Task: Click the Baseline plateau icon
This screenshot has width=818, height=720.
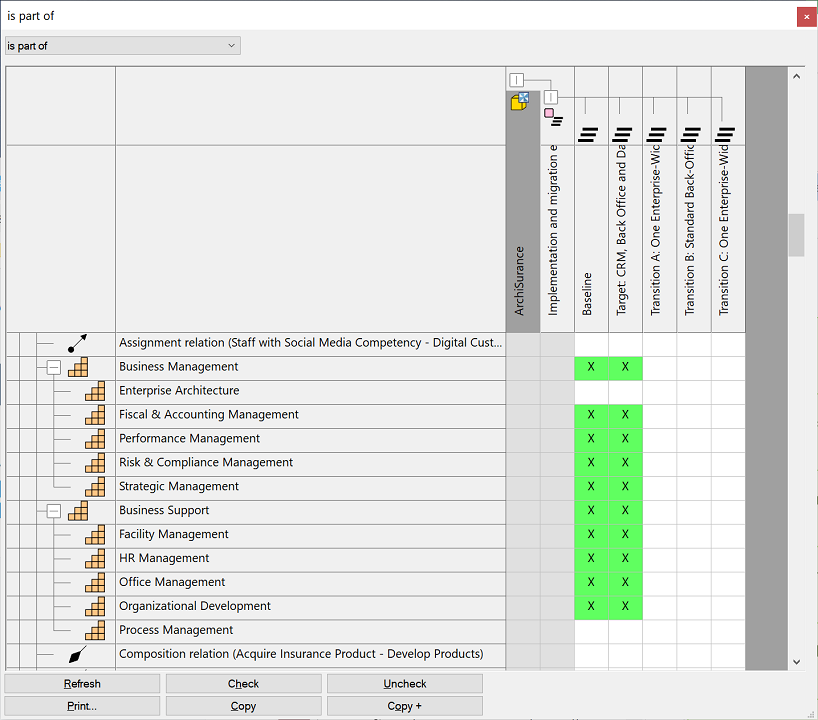Action: click(x=589, y=135)
